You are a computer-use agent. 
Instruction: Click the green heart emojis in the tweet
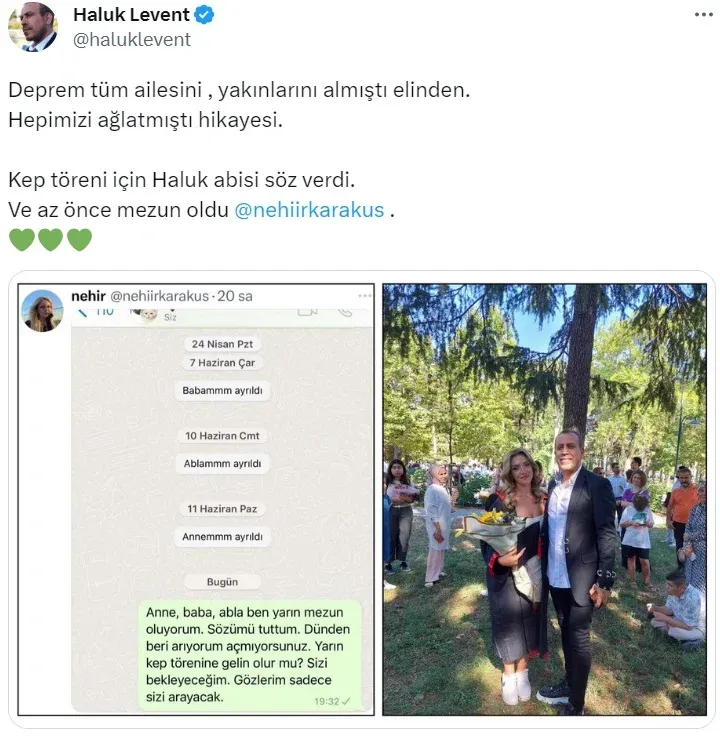point(50,239)
